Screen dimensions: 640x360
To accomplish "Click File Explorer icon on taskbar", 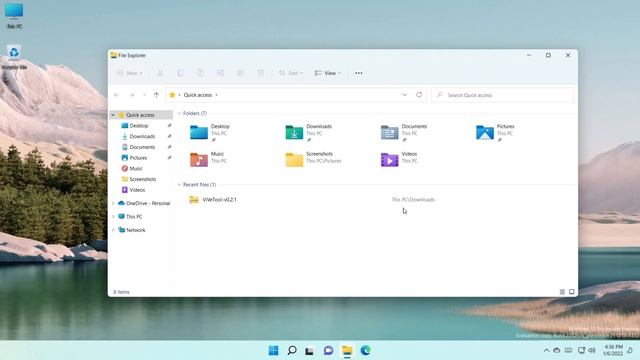I will point(347,350).
